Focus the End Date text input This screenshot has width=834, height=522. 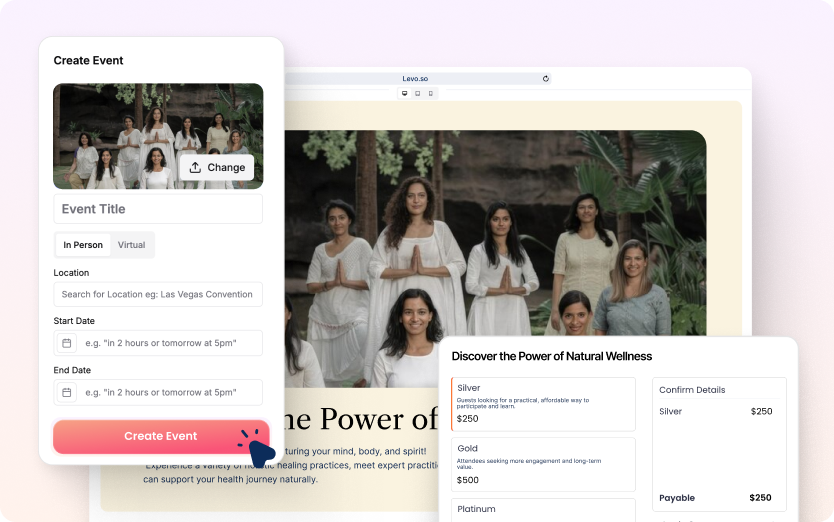coord(170,392)
